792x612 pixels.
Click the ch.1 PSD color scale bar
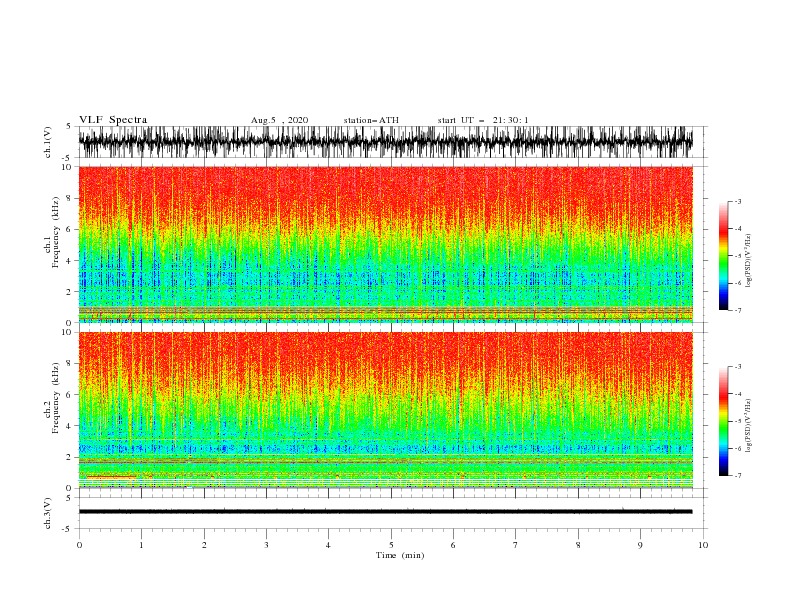click(723, 255)
